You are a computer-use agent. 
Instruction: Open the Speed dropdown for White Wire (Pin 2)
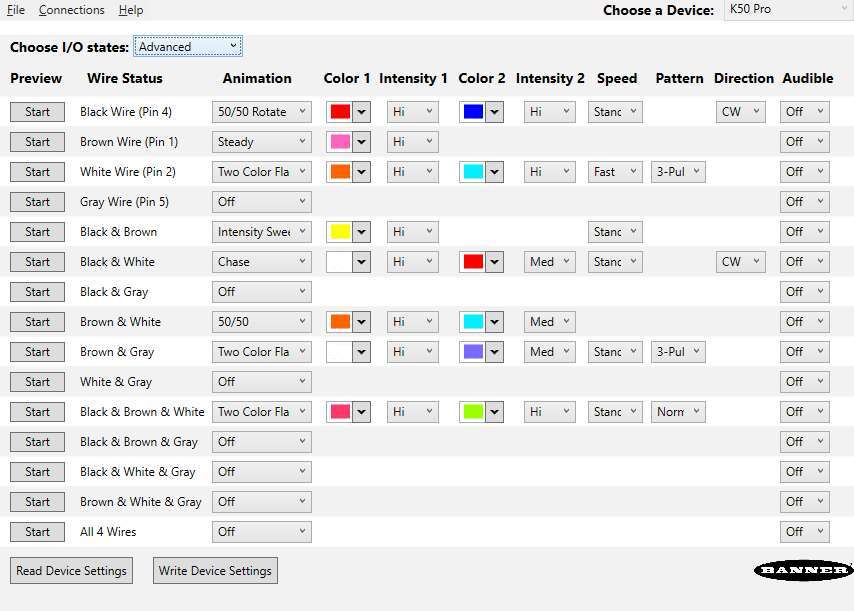(614, 171)
